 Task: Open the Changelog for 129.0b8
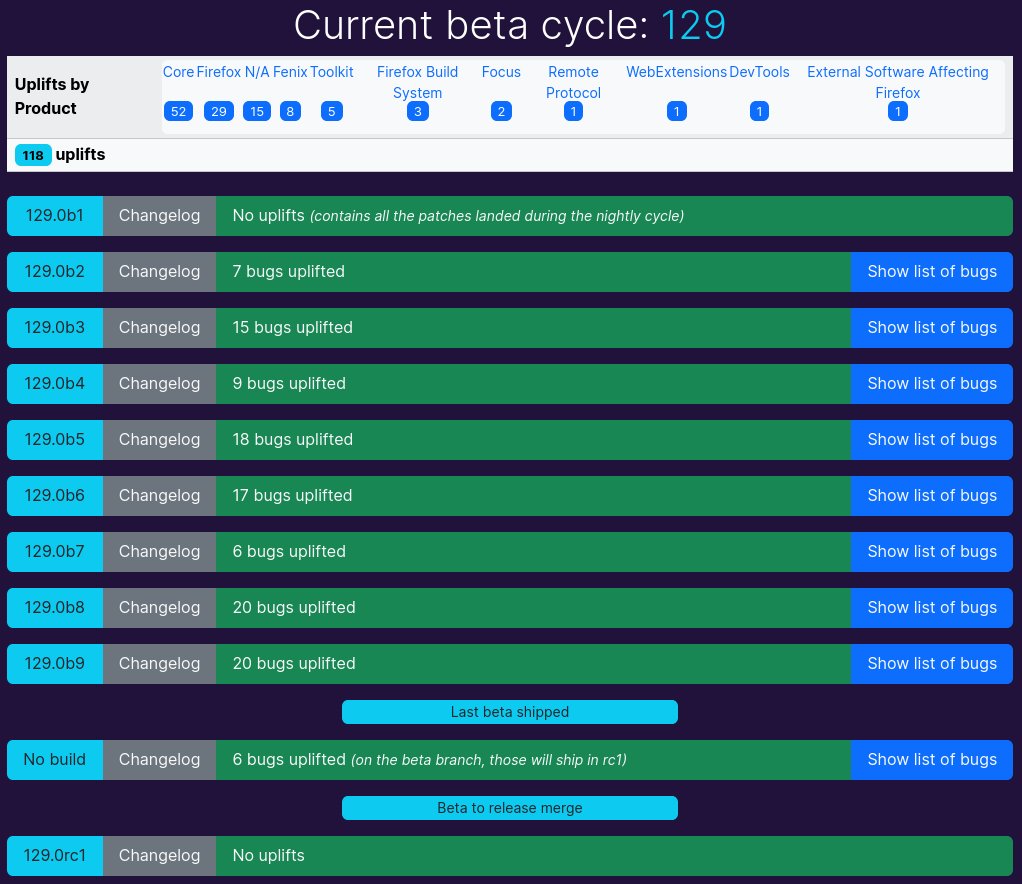(x=160, y=608)
